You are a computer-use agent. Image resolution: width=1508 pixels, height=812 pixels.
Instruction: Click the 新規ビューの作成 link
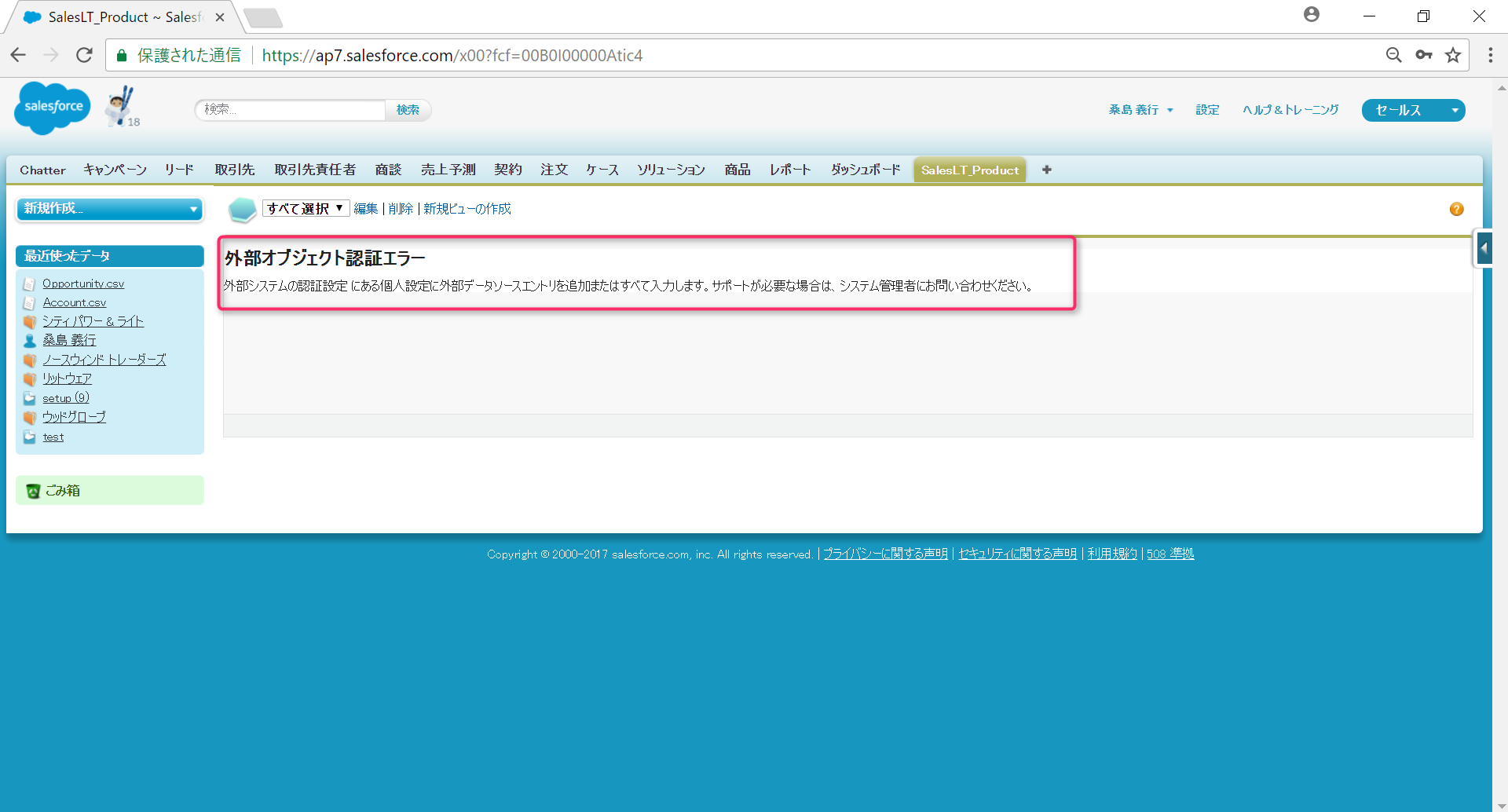click(467, 208)
